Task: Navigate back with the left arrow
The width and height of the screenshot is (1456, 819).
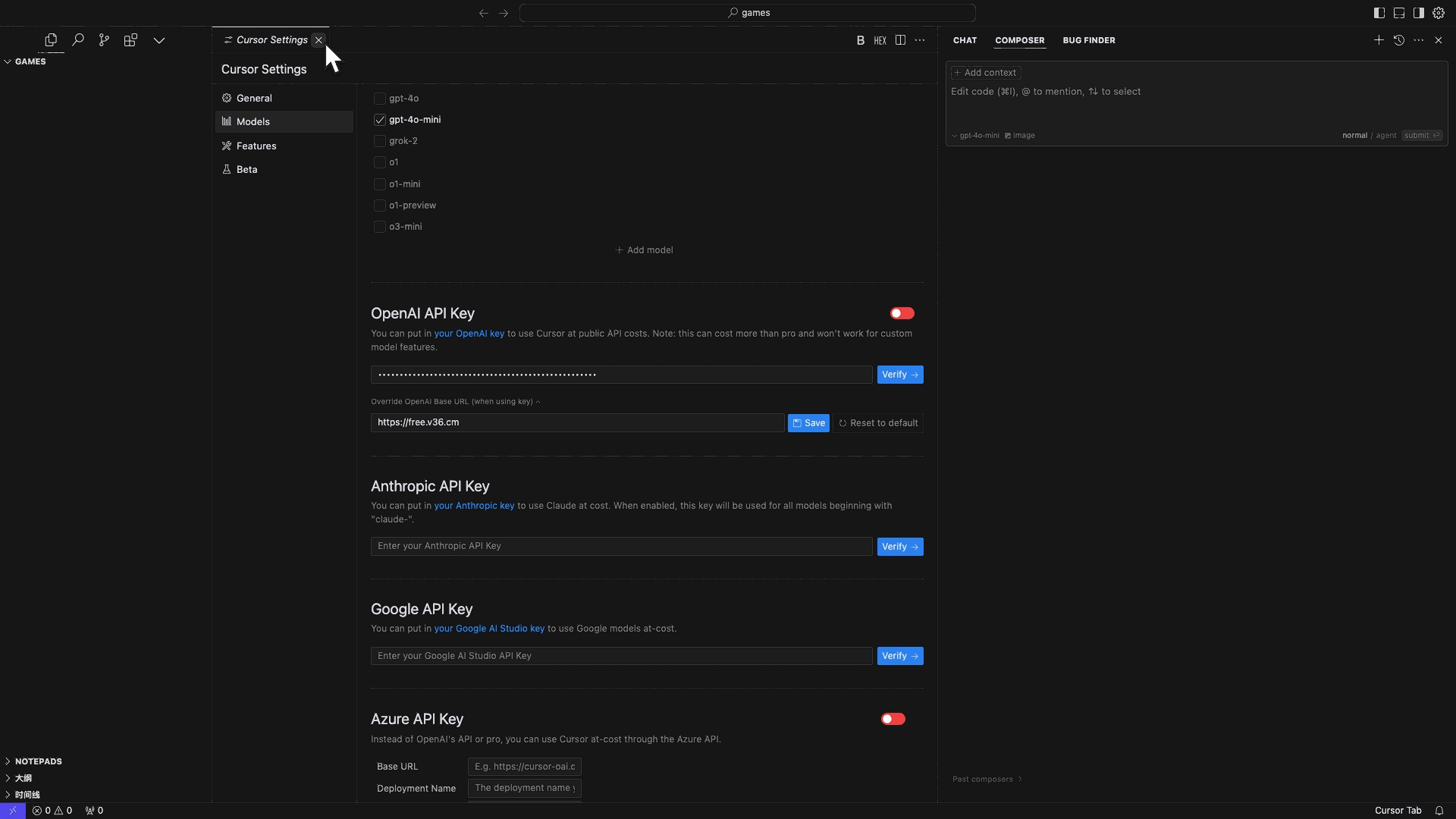Action: pos(484,13)
